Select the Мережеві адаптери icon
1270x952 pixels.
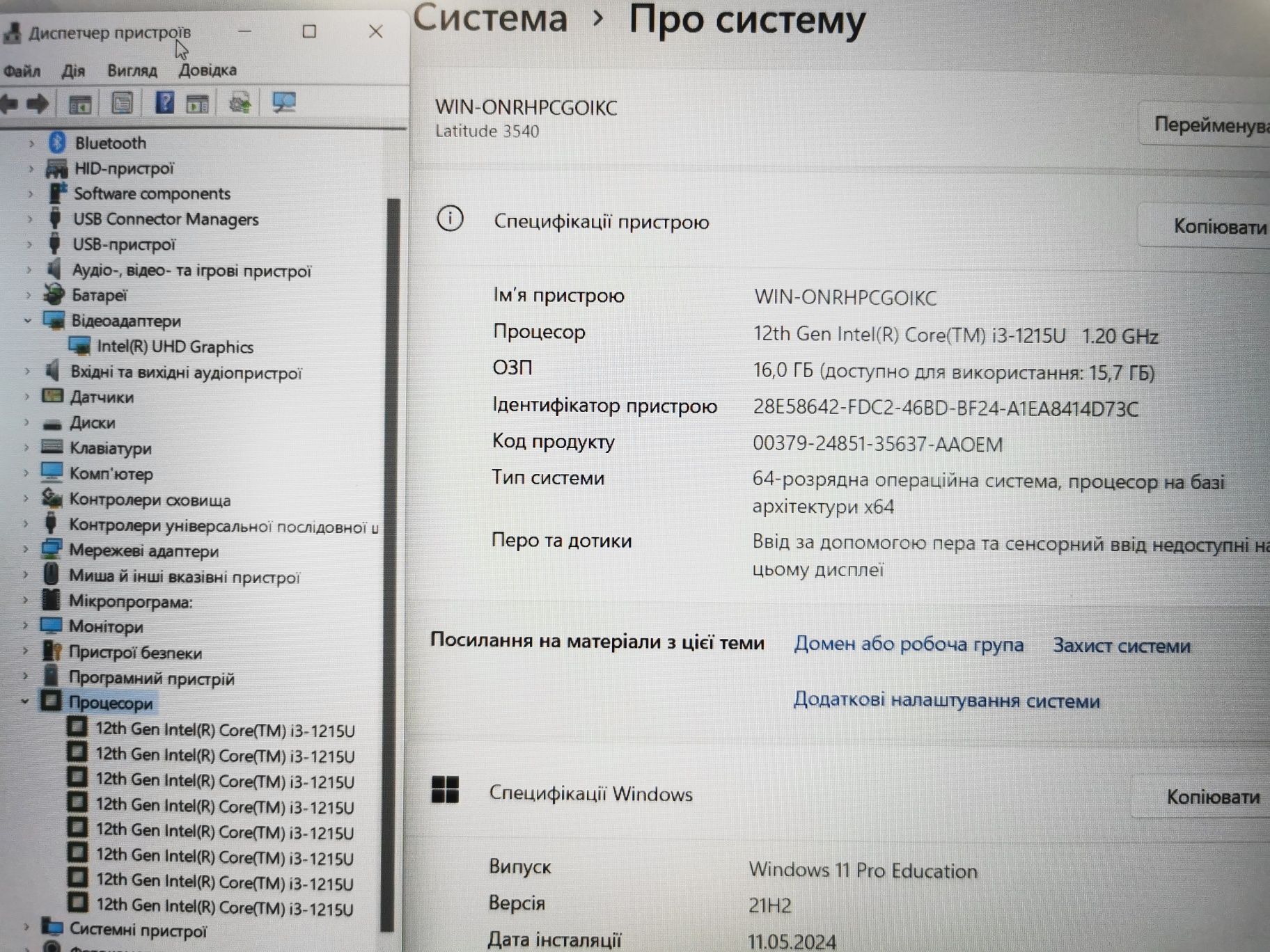coord(52,550)
